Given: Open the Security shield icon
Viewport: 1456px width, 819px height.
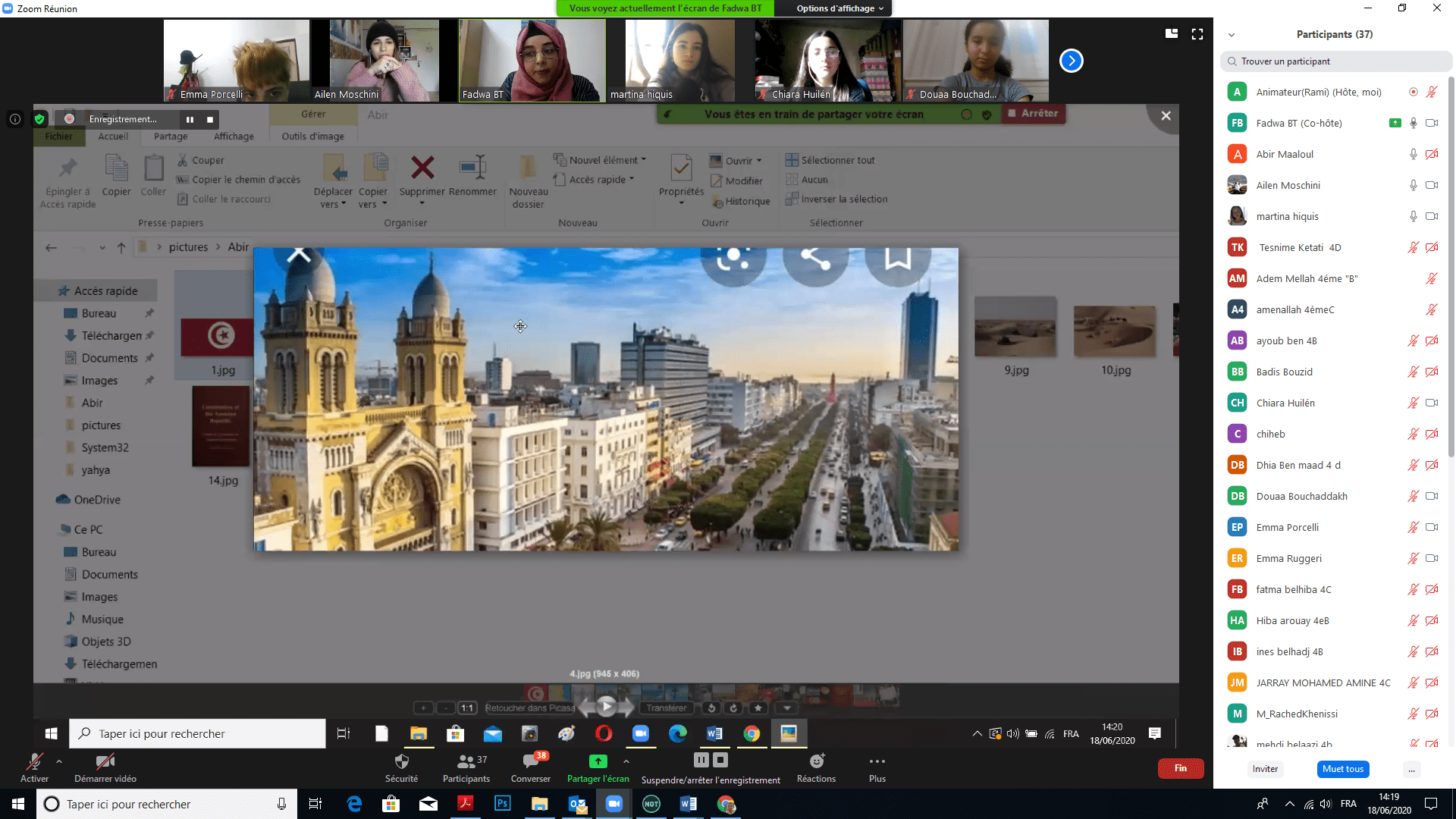Looking at the screenshot, I should click(401, 762).
